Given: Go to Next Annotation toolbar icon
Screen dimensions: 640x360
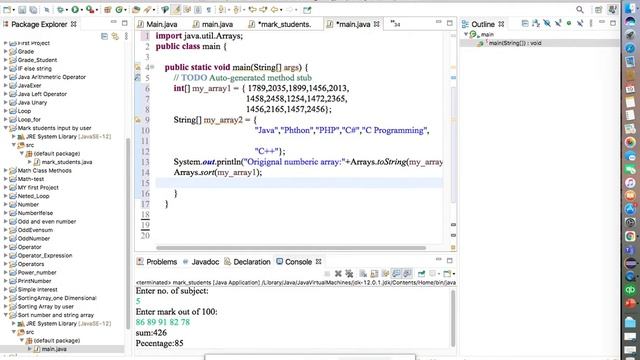Looking at the screenshot, I should (x=222, y=9).
